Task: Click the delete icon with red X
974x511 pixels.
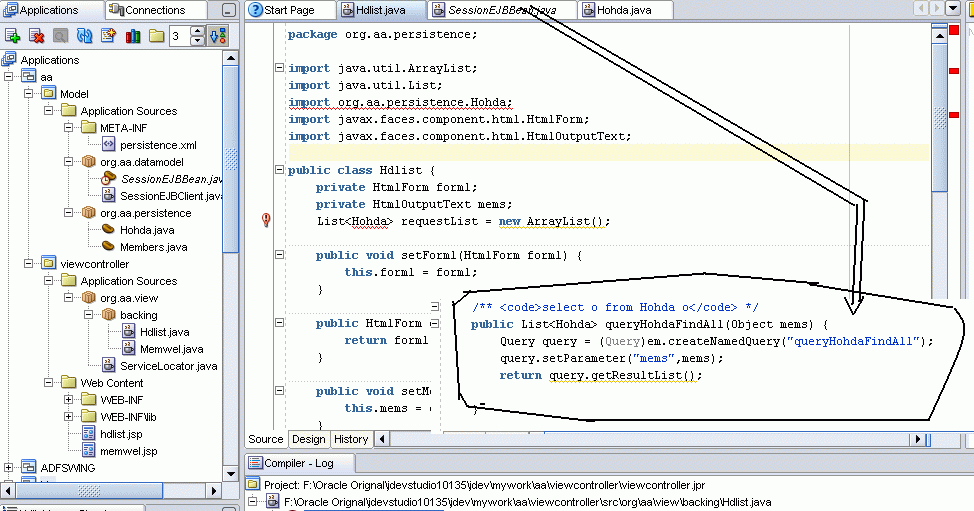Action: tap(37, 36)
